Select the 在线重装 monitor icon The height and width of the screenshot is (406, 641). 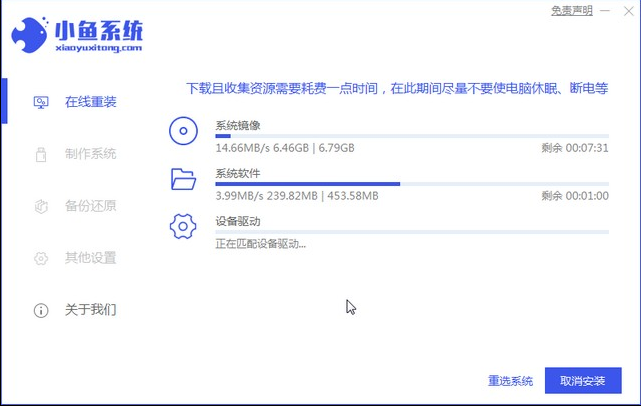[x=41, y=102]
